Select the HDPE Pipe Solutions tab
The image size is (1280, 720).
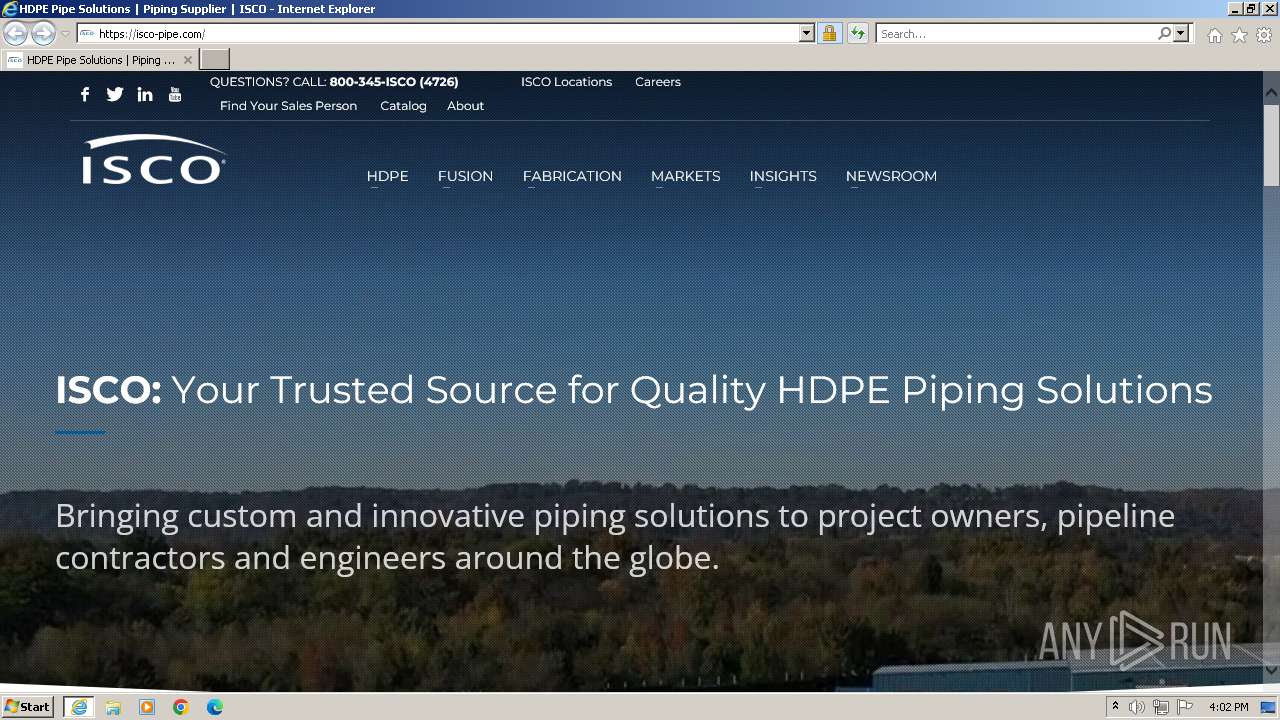pyautogui.click(x=100, y=60)
